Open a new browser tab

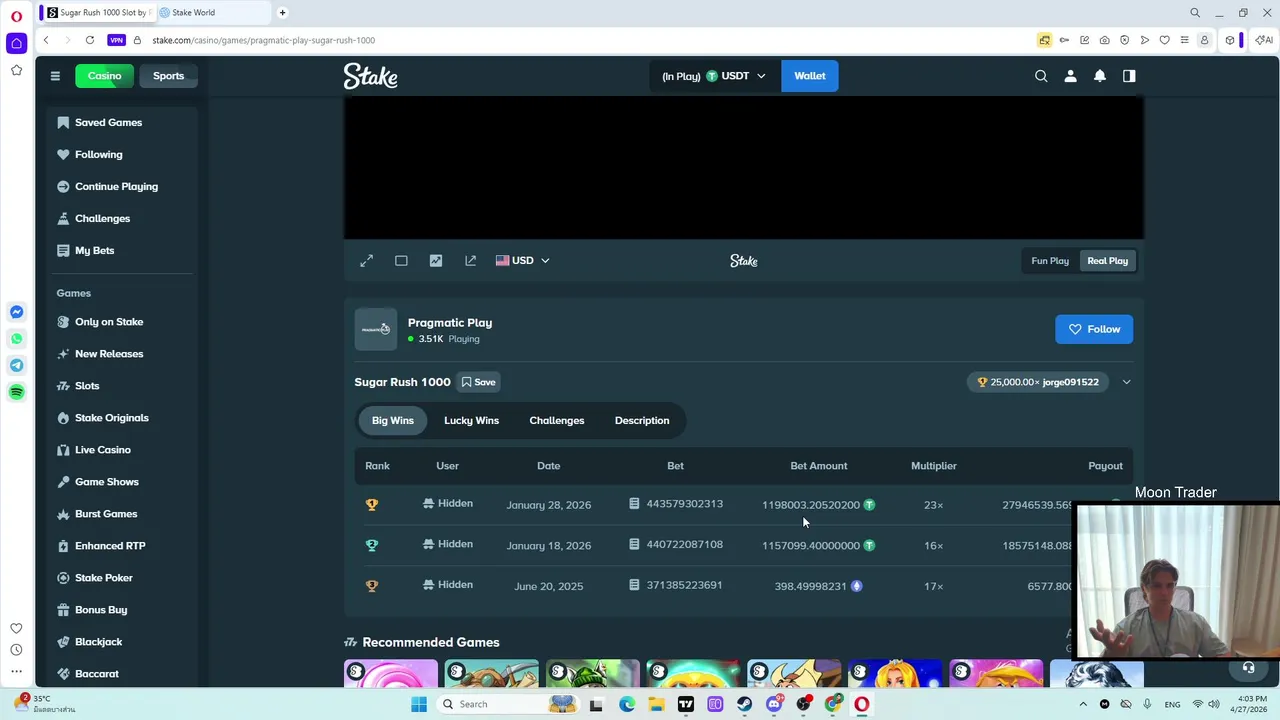click(282, 13)
